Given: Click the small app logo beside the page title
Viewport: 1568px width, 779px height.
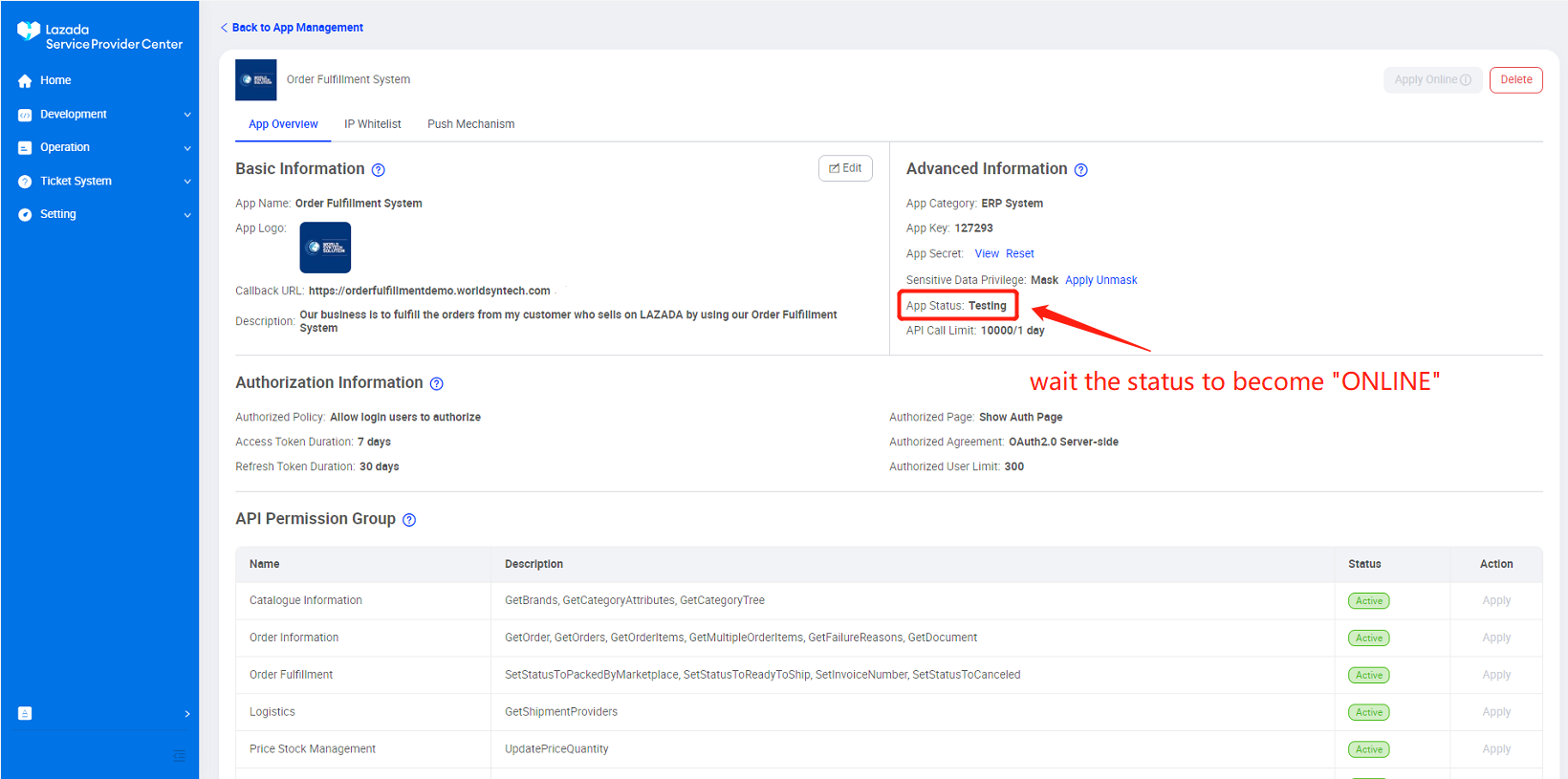Looking at the screenshot, I should (x=256, y=80).
